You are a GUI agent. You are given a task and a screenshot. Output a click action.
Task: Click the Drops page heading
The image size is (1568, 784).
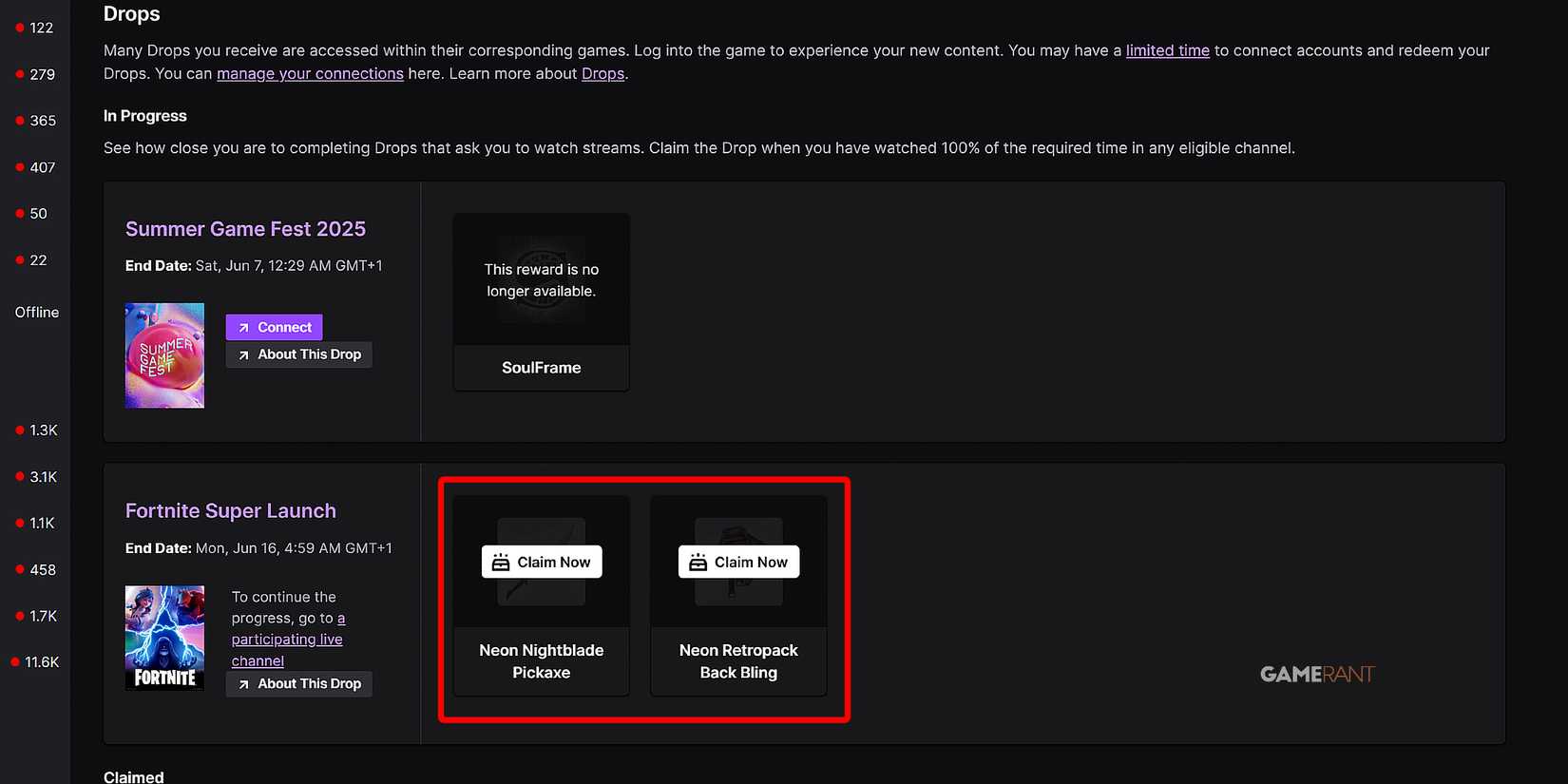[132, 14]
